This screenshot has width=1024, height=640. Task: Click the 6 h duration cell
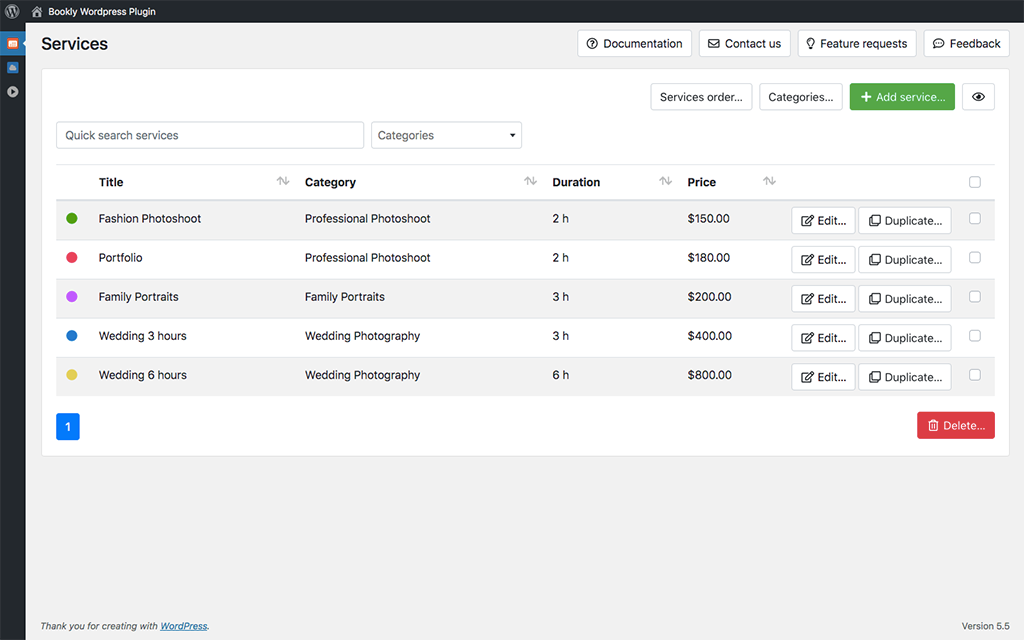click(560, 376)
